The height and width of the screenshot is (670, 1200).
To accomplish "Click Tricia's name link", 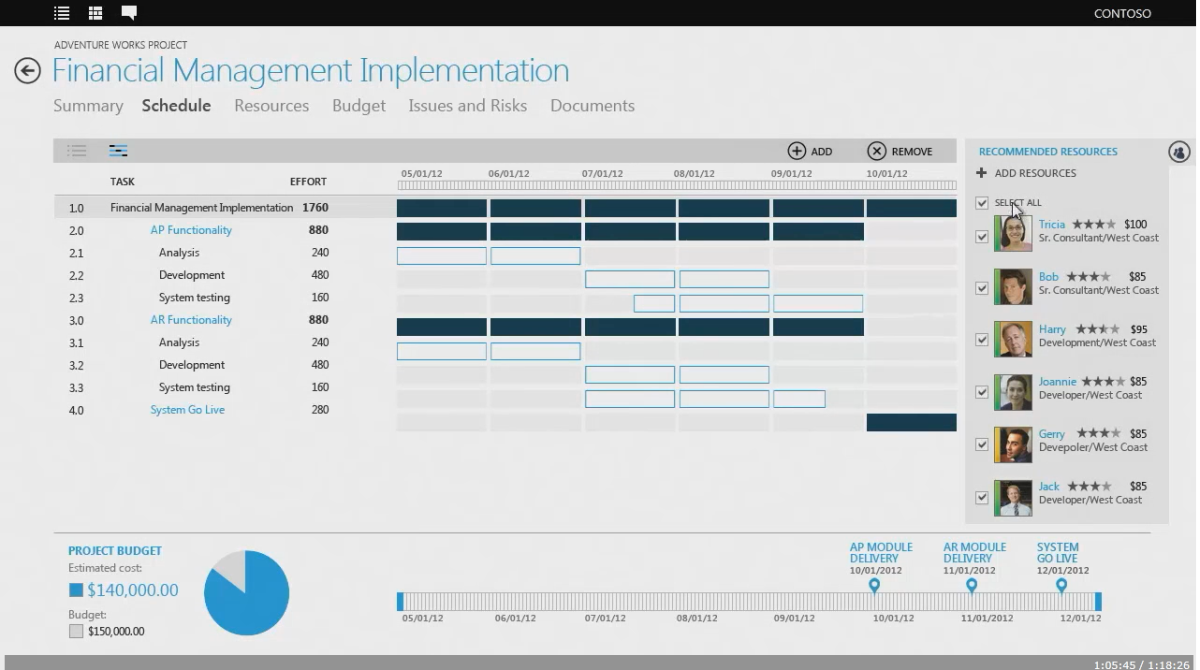I will coord(1052,225).
